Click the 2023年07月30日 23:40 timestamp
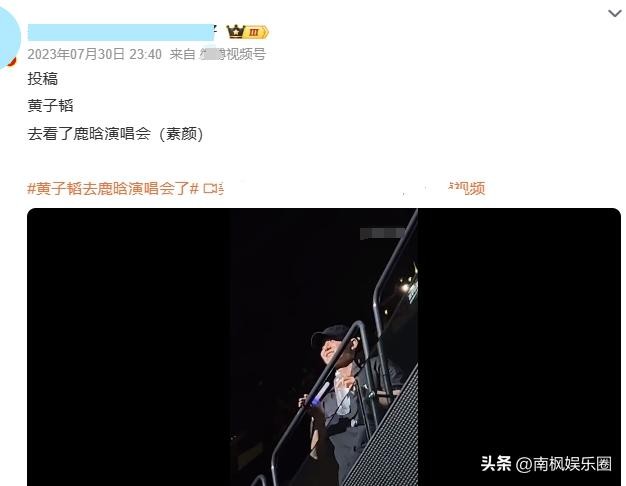Image resolution: width=626 pixels, height=486 pixels. (x=95, y=54)
